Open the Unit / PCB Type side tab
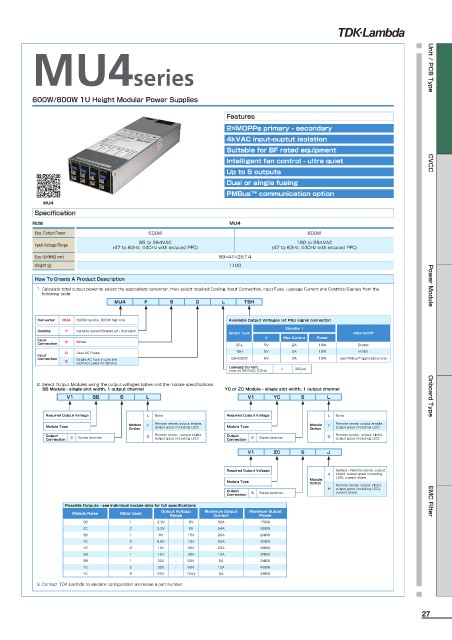Screen dimensions: 452x640 (x=430, y=68)
